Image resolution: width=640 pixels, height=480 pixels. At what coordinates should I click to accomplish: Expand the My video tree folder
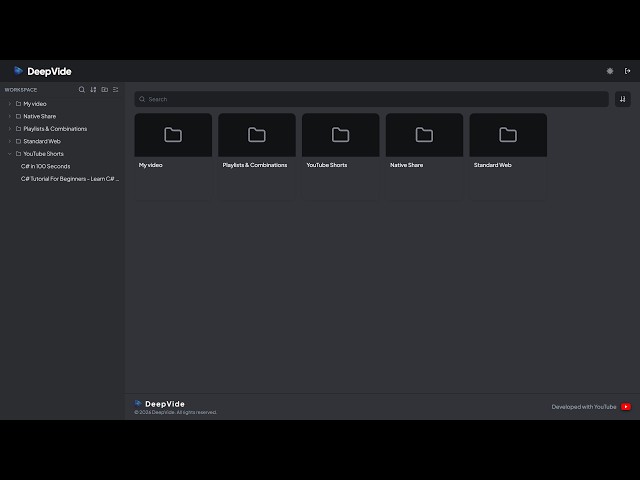(x=10, y=104)
